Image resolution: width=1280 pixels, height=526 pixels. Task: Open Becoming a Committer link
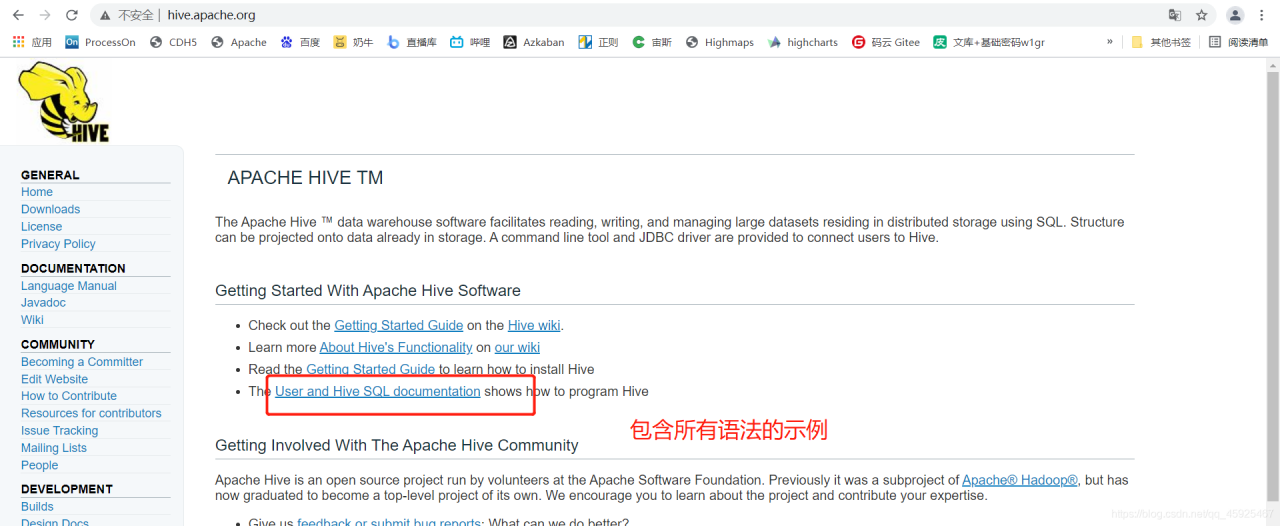[x=82, y=362]
